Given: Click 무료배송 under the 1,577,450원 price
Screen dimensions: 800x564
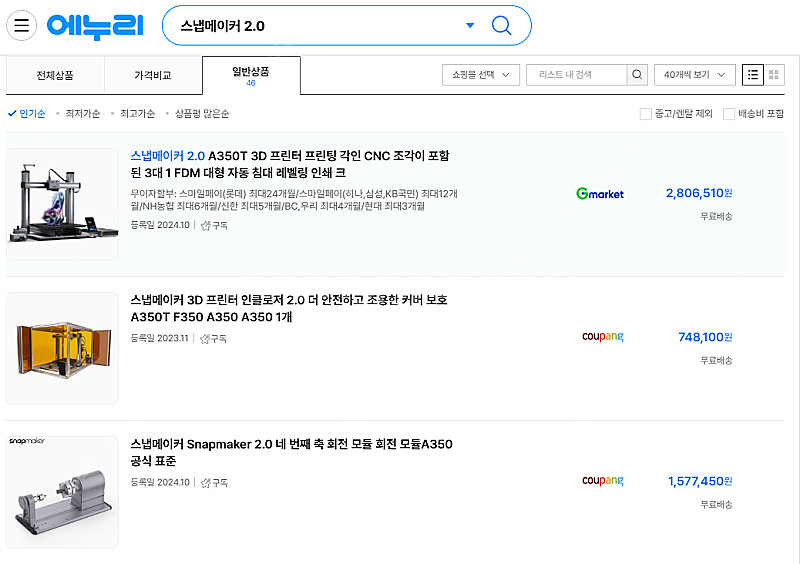Looking at the screenshot, I should (716, 504).
